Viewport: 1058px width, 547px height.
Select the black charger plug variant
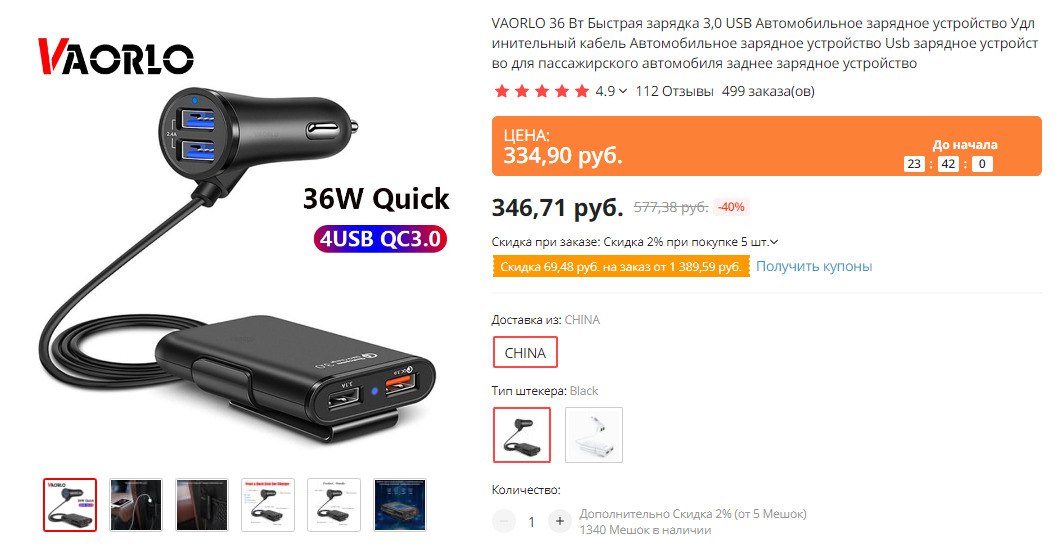click(522, 434)
